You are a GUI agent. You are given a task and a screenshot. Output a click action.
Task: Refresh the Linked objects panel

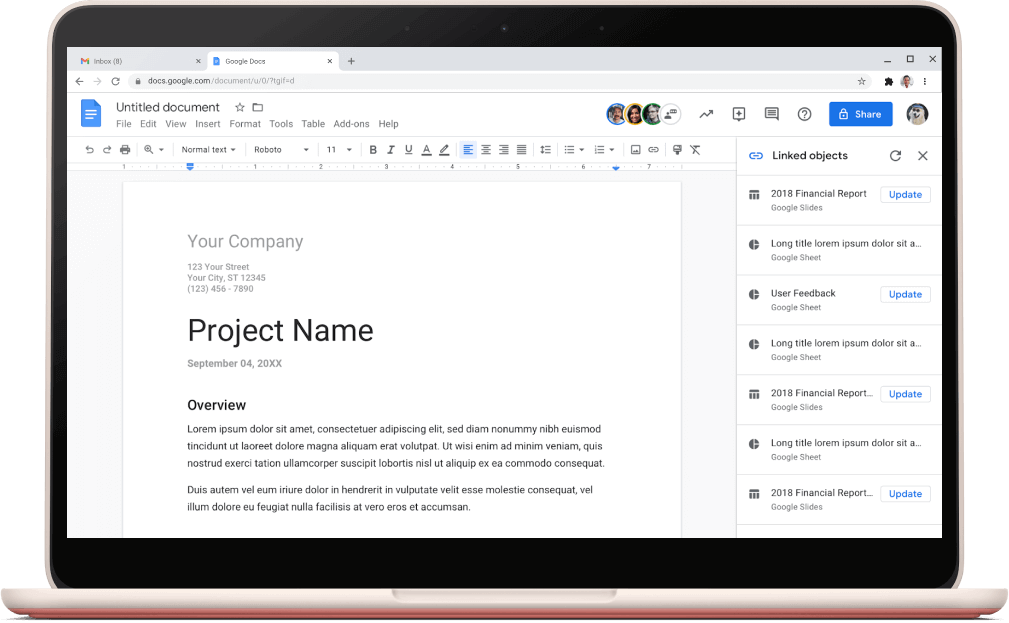tap(895, 156)
